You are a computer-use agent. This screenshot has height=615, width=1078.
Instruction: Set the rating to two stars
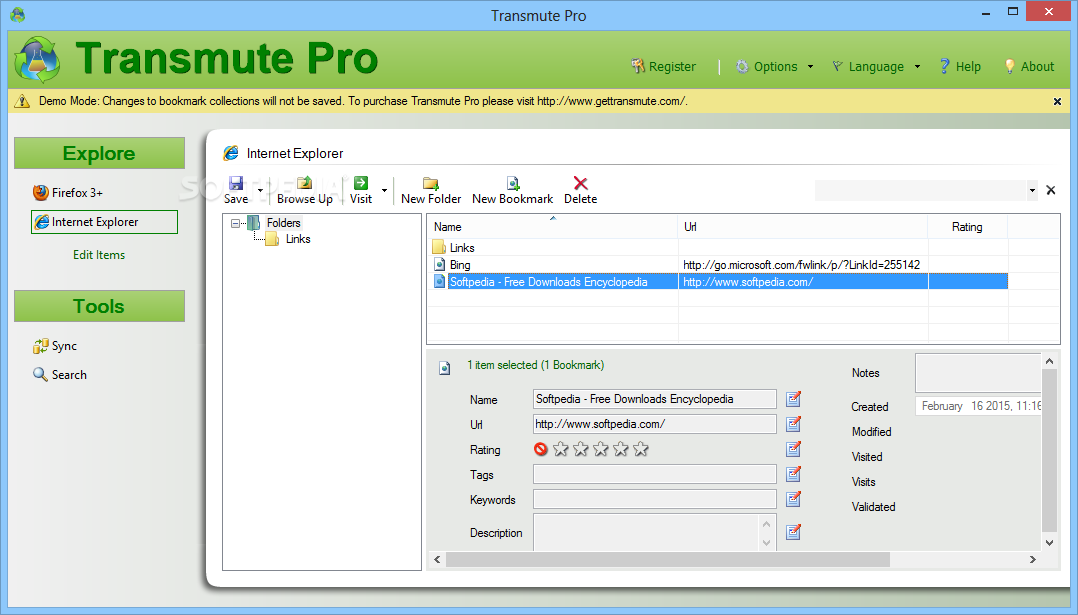click(581, 449)
